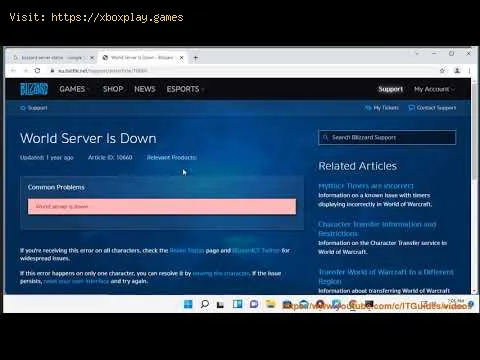The image size is (480, 360).
Task: Click the Article ID text
Action: (110, 157)
